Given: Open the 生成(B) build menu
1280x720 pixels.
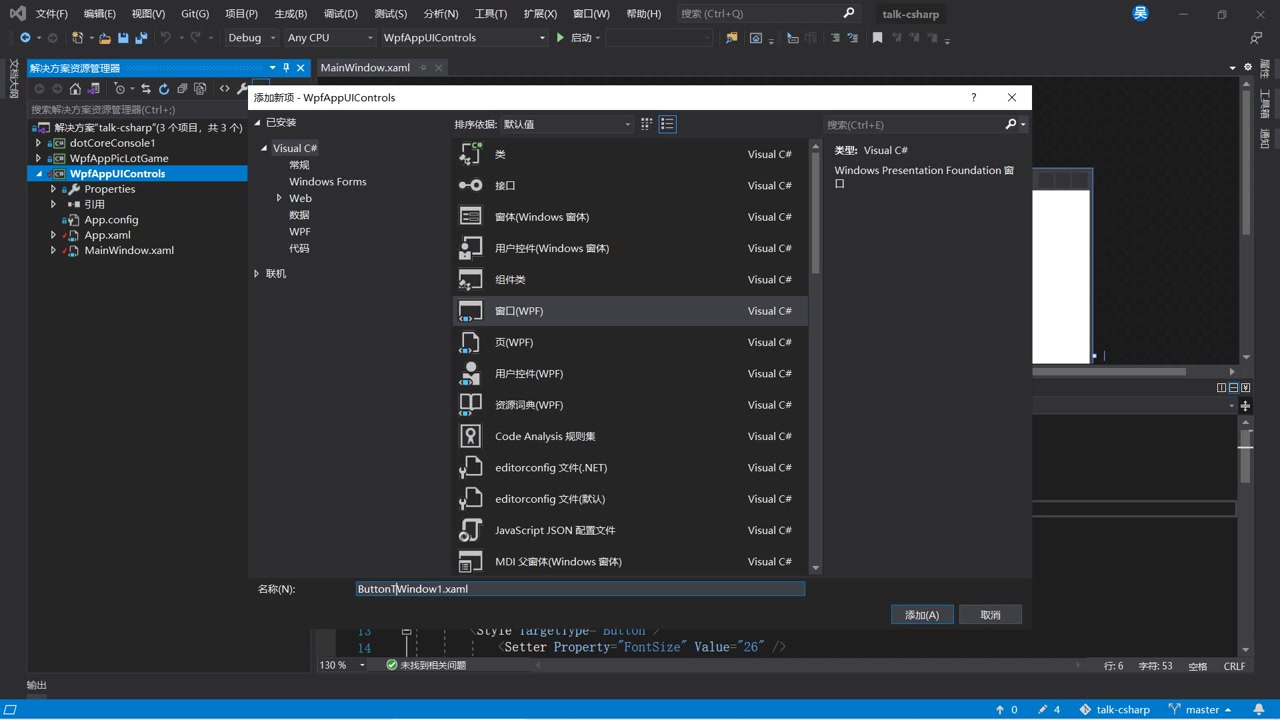Looking at the screenshot, I should point(291,14).
